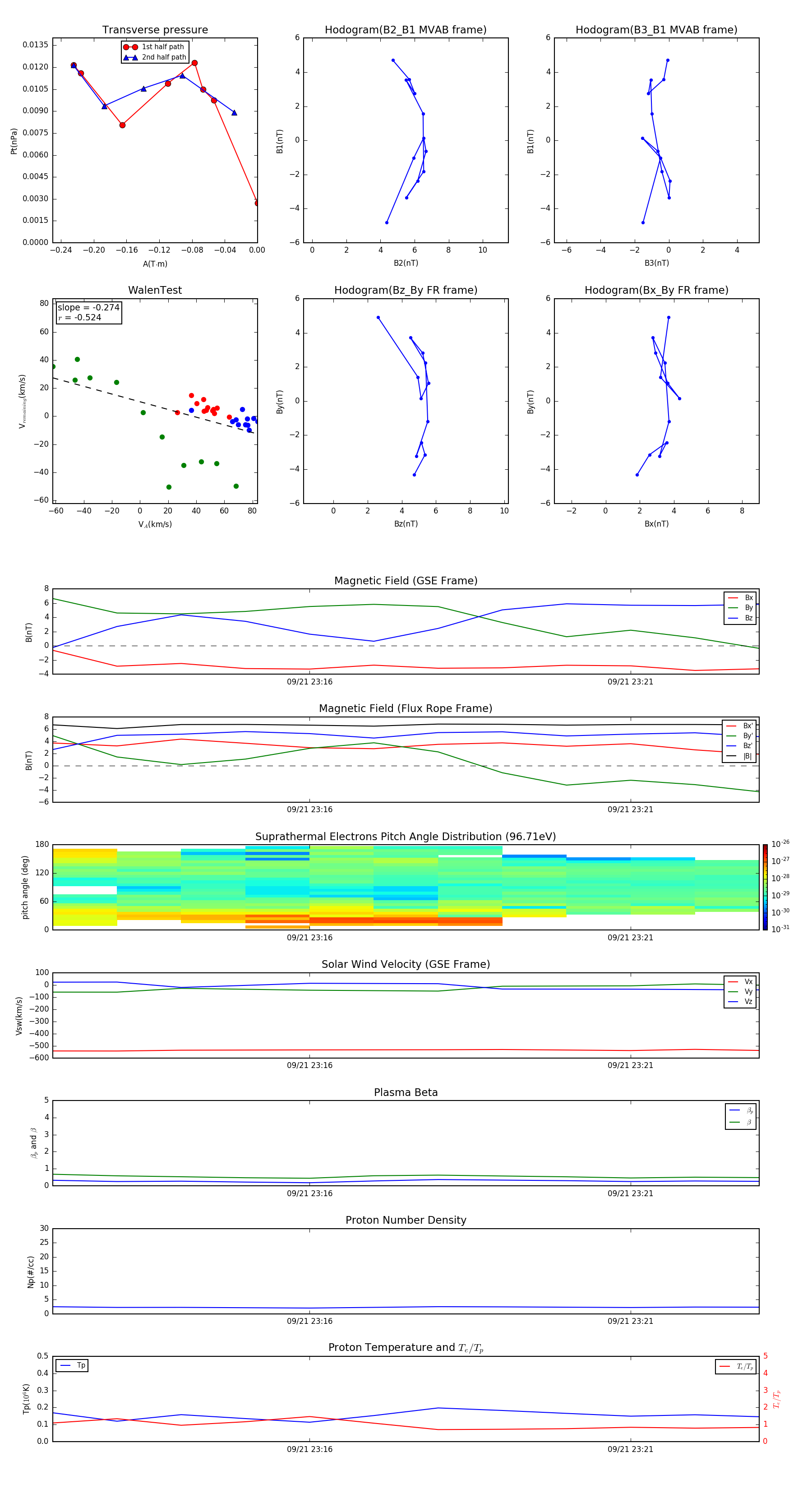812x1489 pixels.
Task: Click '09/21 23:21' under the Plasma Beta plot
Action: 631,1193
